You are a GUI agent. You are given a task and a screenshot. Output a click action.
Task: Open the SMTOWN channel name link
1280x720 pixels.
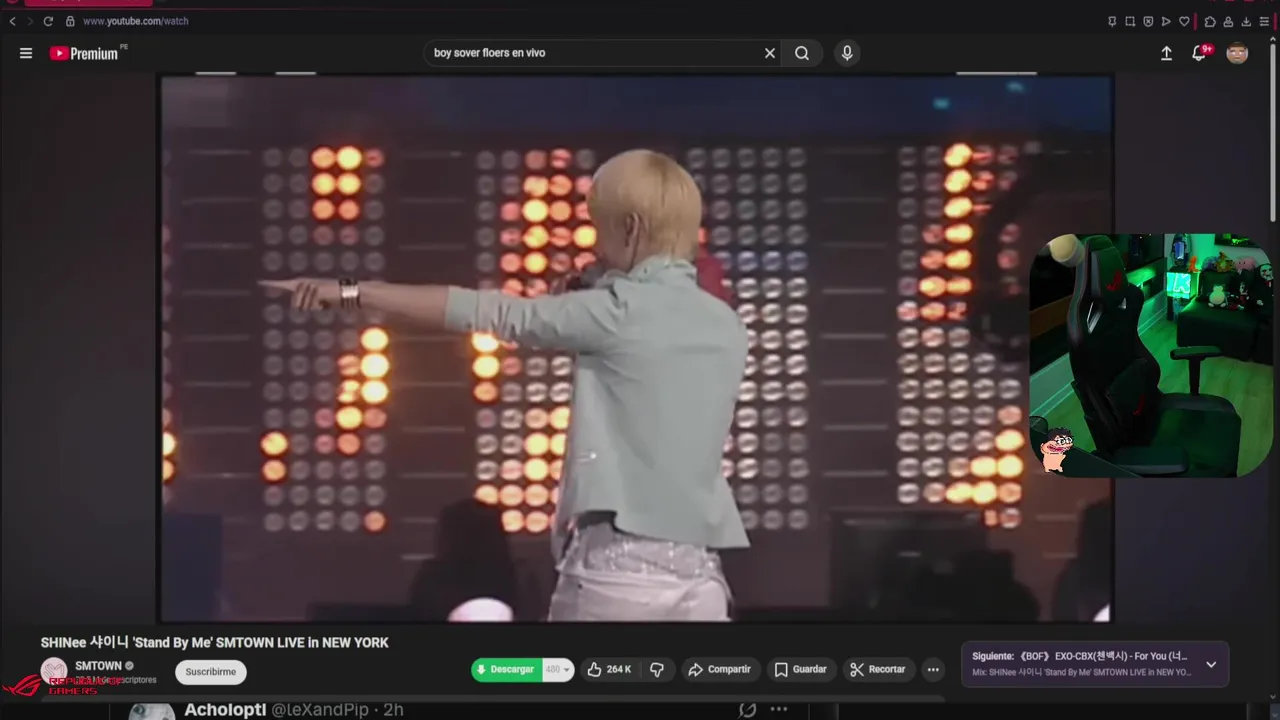coord(98,666)
